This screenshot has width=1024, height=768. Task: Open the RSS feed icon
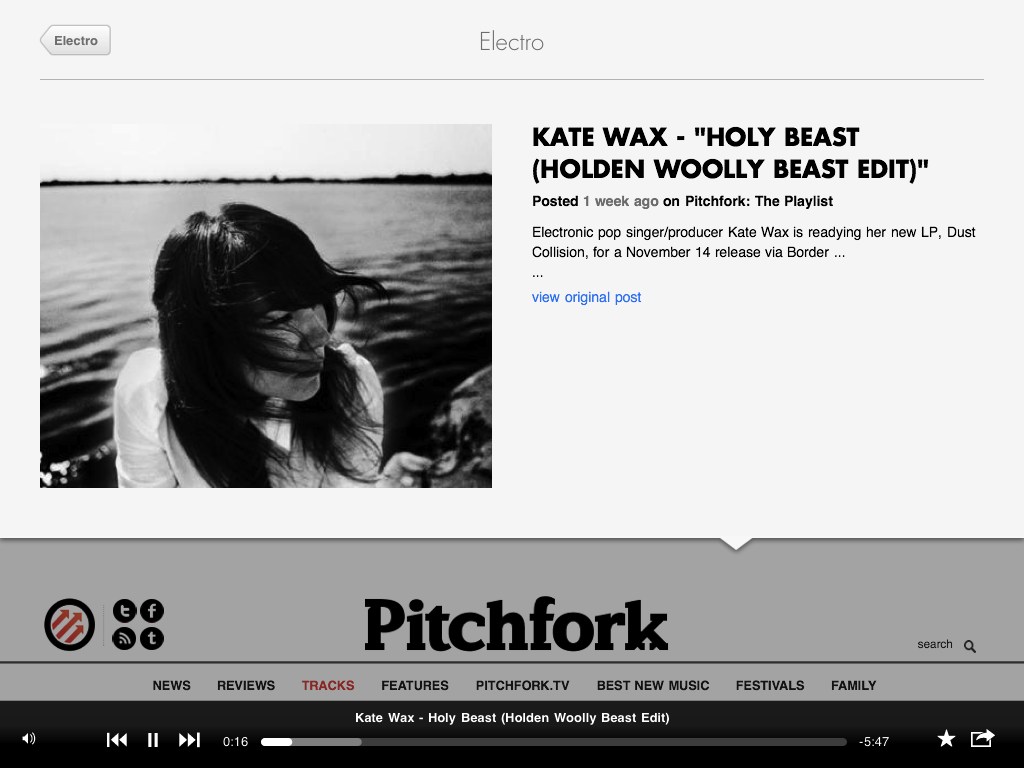(125, 638)
